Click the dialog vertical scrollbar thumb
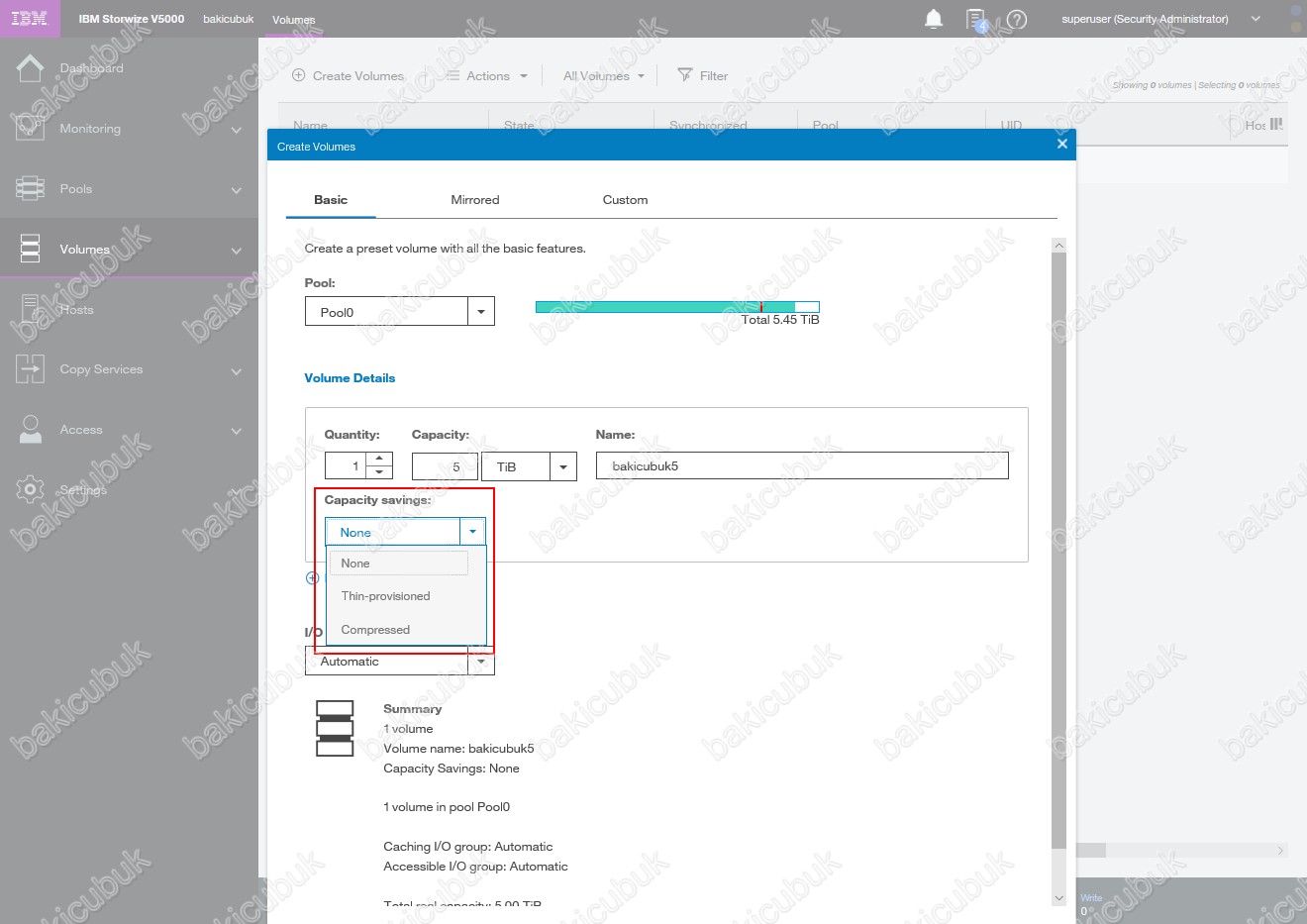 tap(1058, 550)
